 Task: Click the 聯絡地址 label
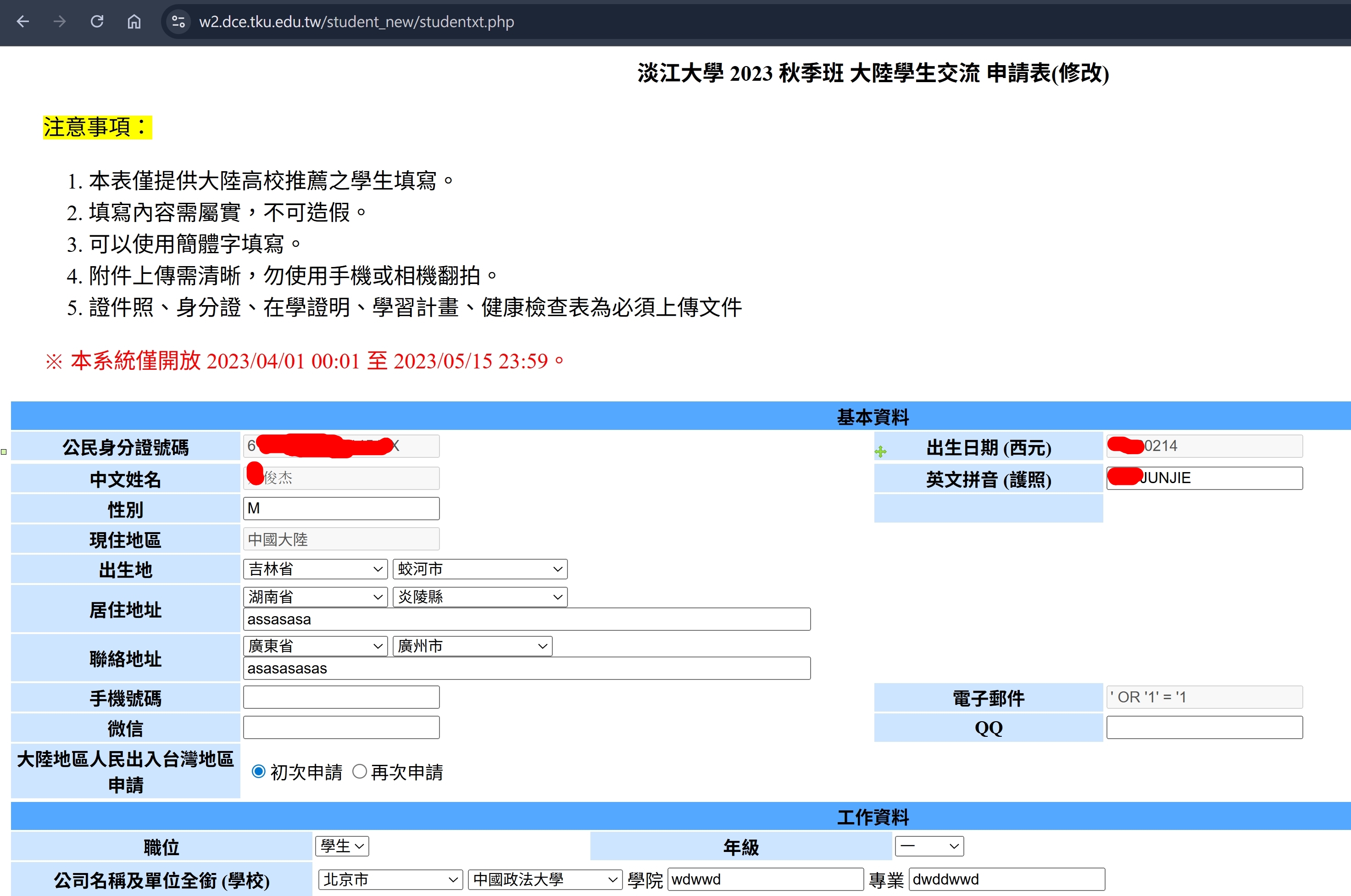125,659
